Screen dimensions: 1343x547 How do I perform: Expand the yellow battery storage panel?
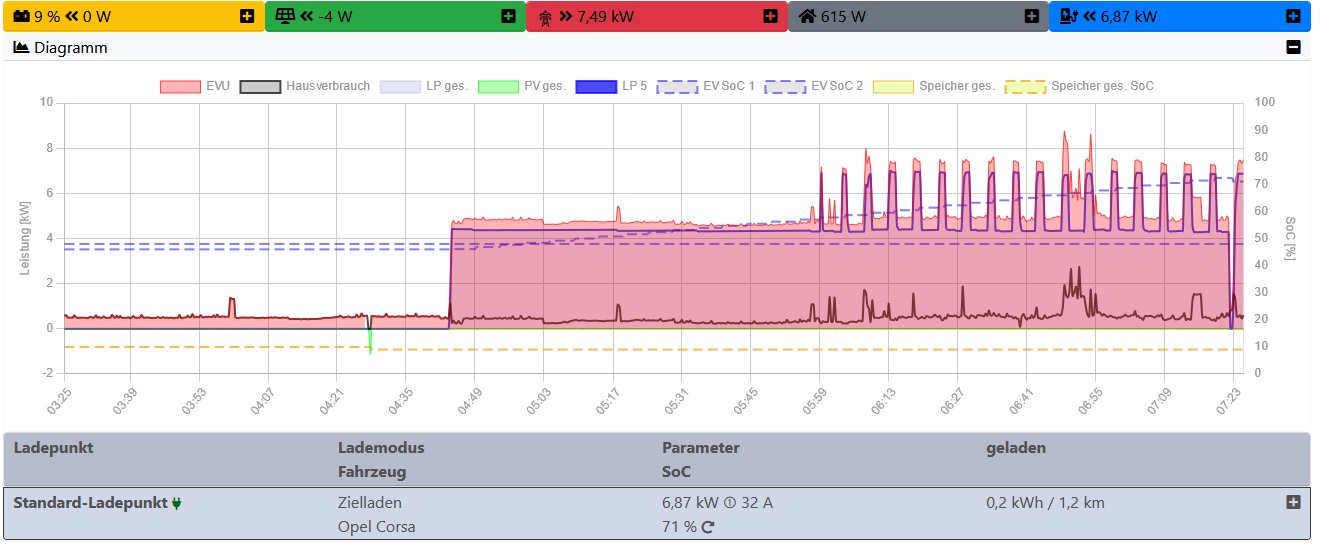(x=247, y=16)
